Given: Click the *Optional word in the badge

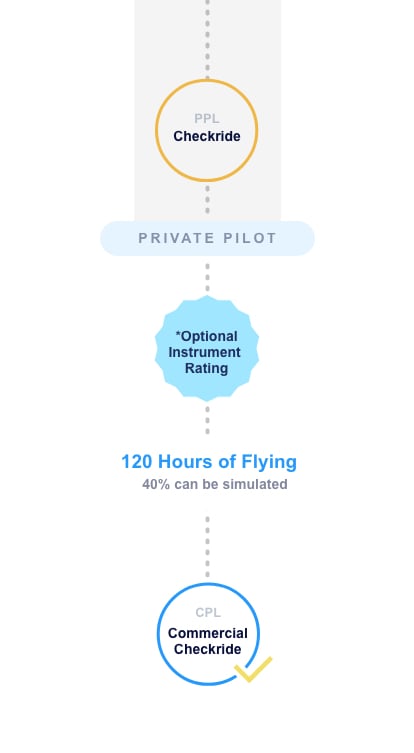Looking at the screenshot, I should point(207,336).
